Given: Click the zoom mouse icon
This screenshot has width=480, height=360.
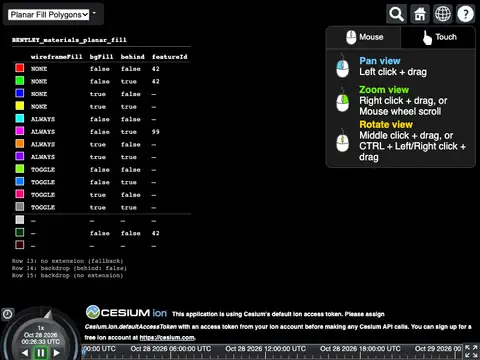Looking at the screenshot, I should click(342, 100).
